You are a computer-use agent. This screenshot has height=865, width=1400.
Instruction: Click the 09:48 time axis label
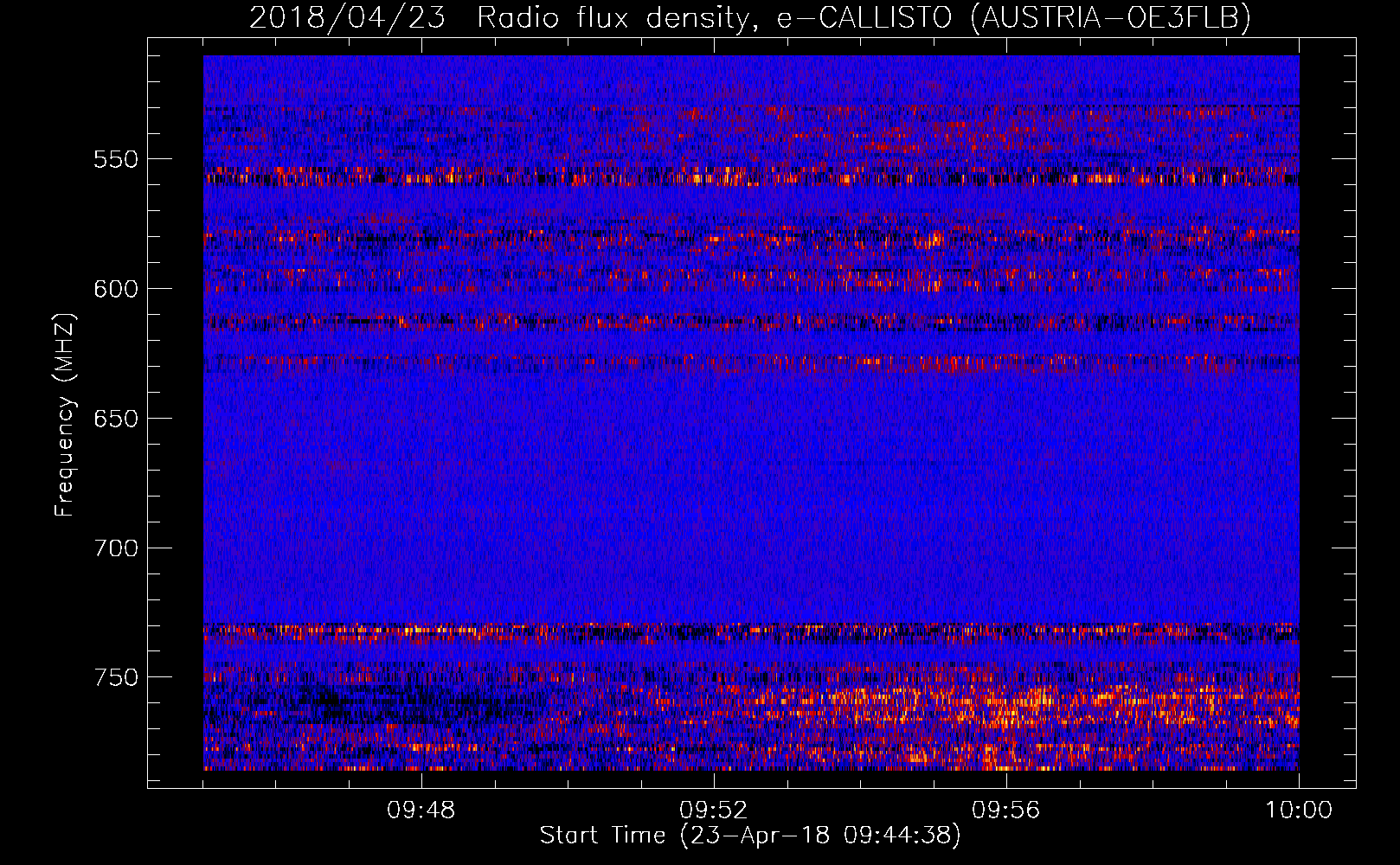pos(421,811)
